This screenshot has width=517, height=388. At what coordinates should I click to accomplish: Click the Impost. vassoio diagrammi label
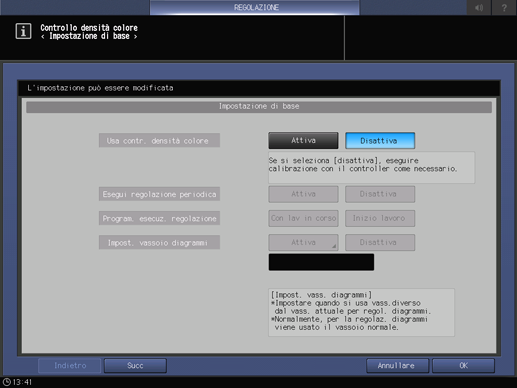[x=159, y=243]
